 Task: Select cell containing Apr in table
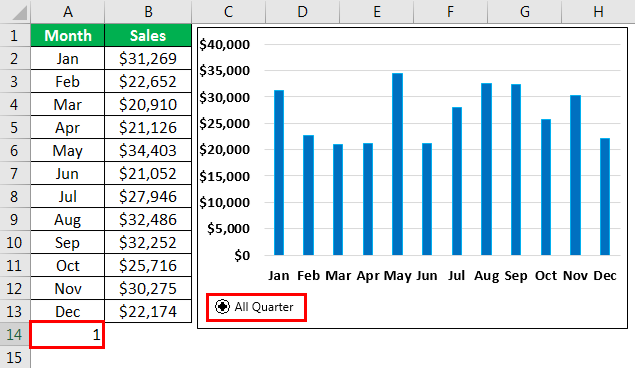tap(68, 128)
